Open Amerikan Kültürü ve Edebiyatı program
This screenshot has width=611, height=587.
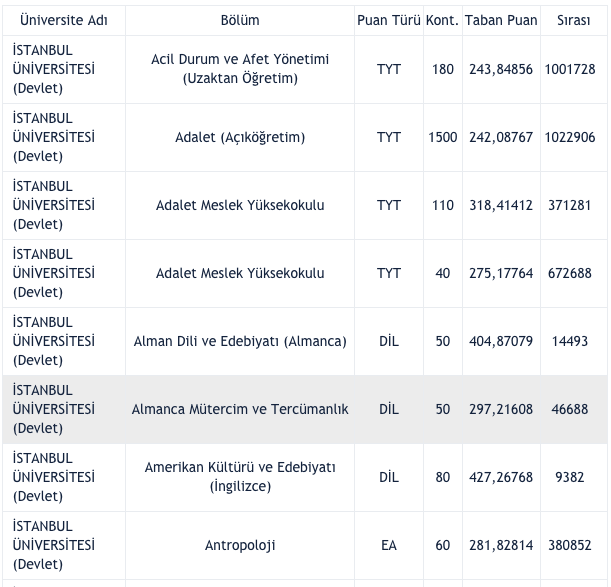point(240,477)
